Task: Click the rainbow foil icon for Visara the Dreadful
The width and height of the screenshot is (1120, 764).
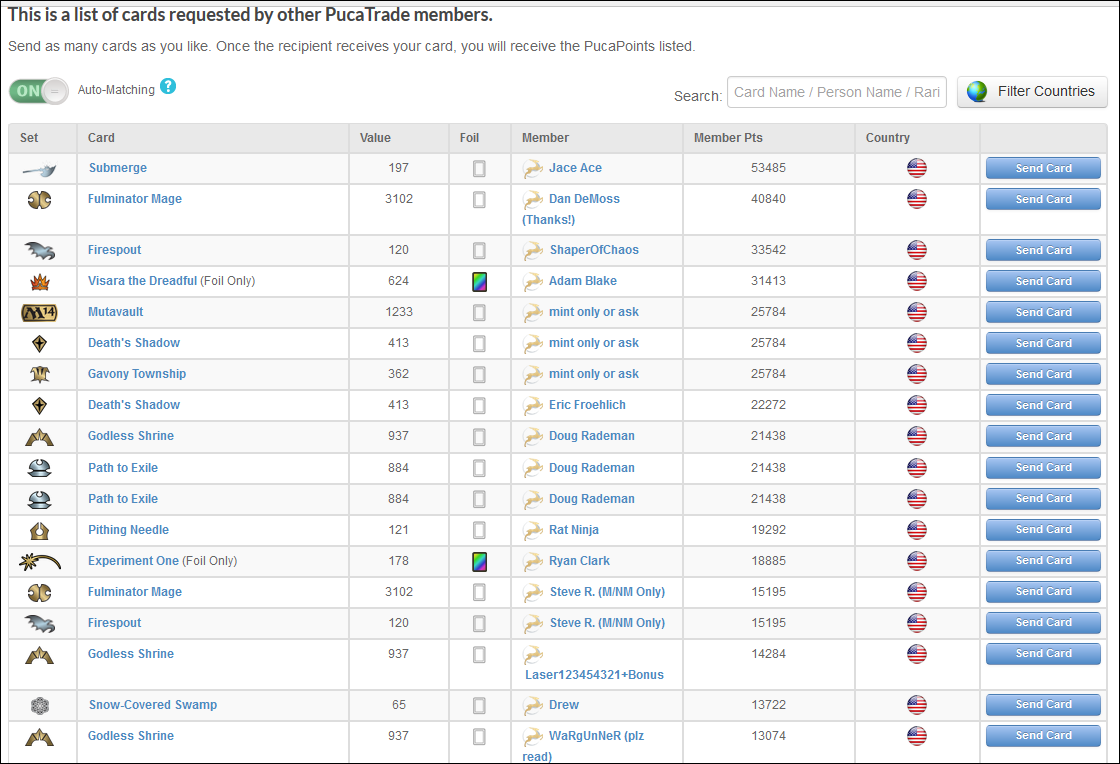Action: coord(479,281)
